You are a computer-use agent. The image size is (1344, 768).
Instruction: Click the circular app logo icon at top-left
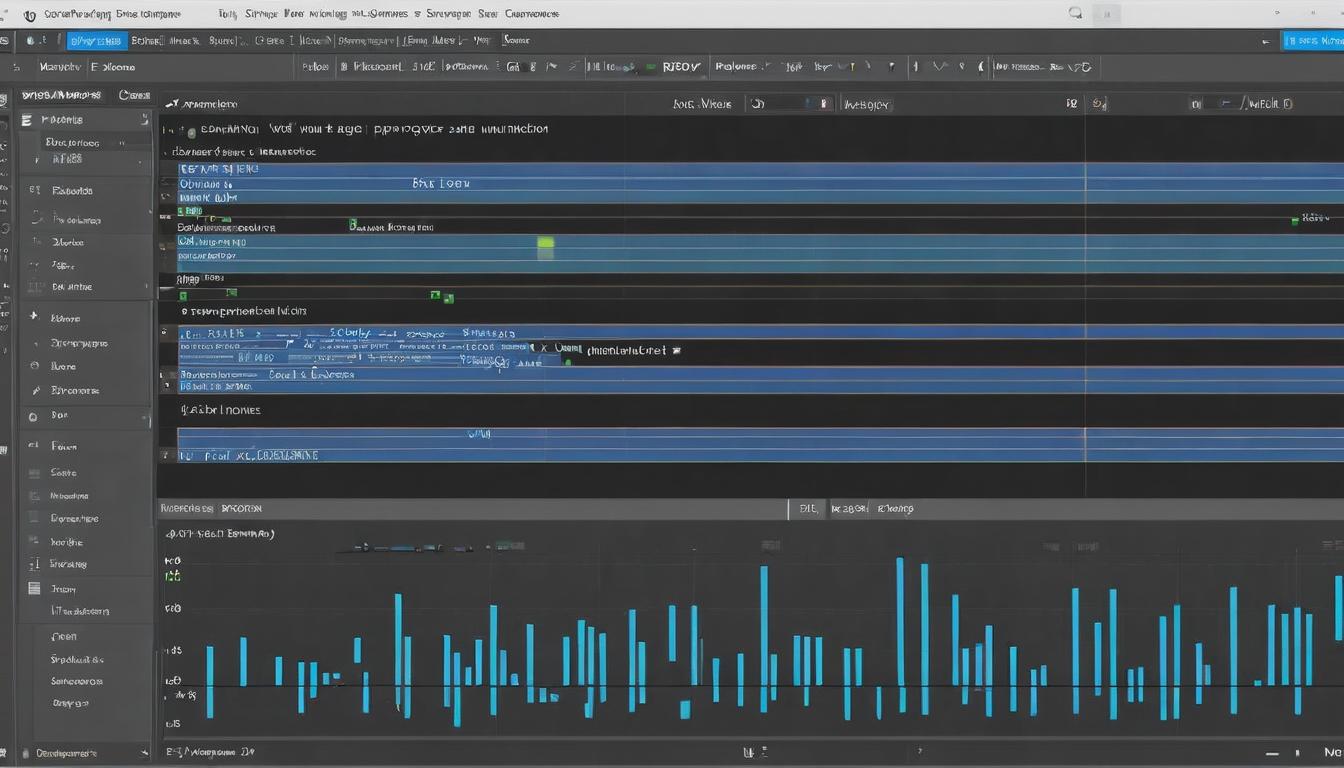(29, 15)
